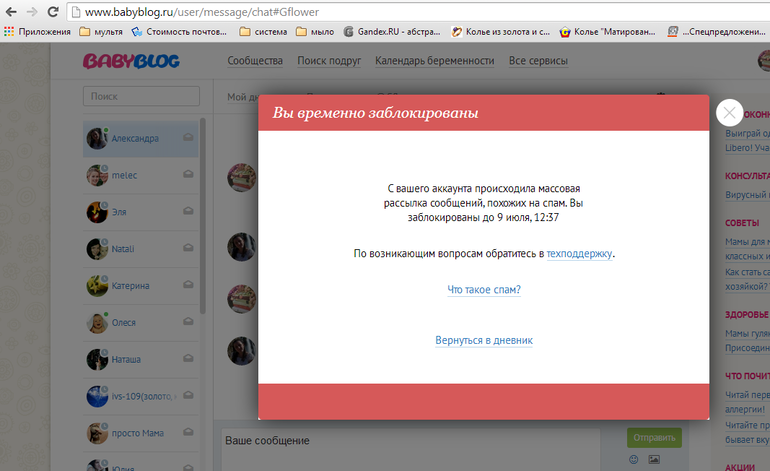Click envelope icon next to melec
Viewport: 770px width, 471px height.
tap(188, 174)
